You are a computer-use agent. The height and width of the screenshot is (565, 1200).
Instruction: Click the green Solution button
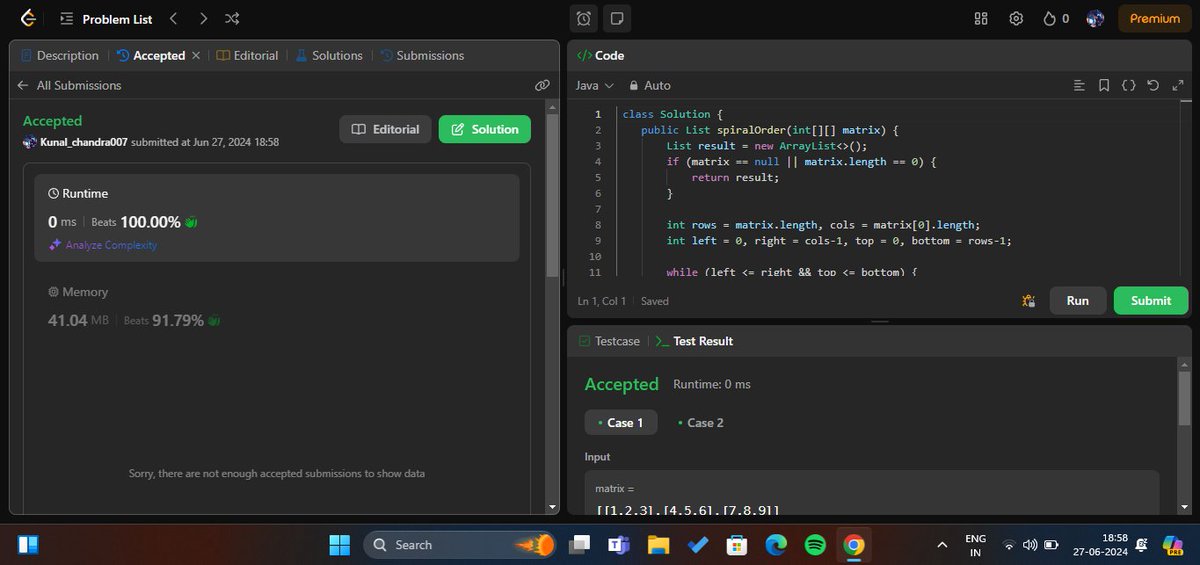pyautogui.click(x=485, y=129)
